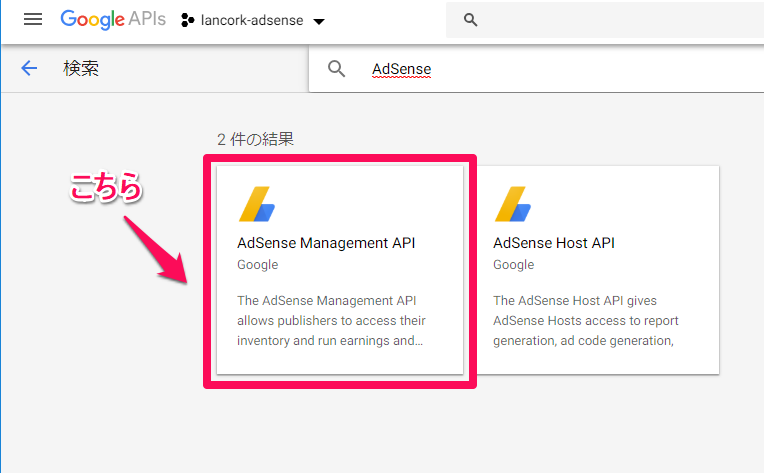Image resolution: width=764 pixels, height=473 pixels.
Task: Expand the lancork-adsense project dropdown arrow
Action: coord(319,21)
